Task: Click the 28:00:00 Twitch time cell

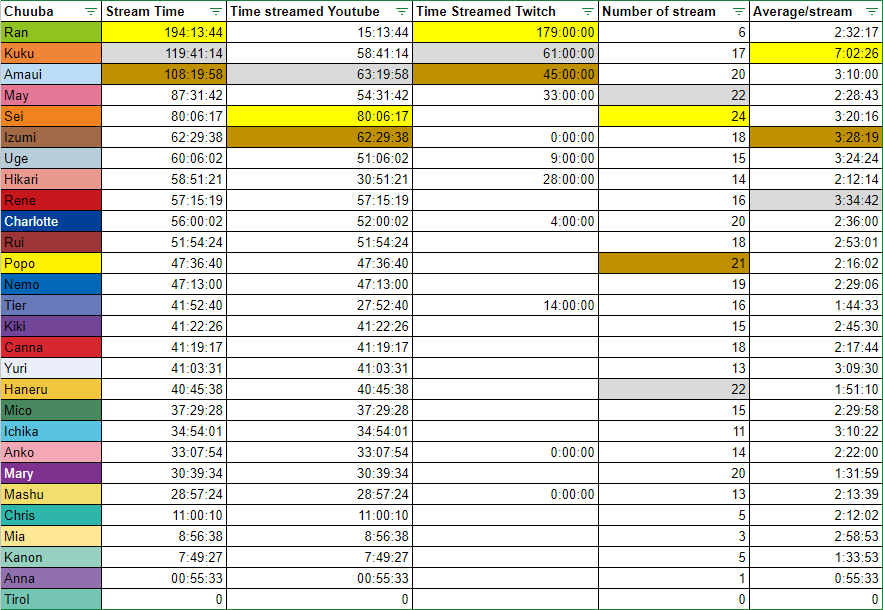Action: [506, 180]
